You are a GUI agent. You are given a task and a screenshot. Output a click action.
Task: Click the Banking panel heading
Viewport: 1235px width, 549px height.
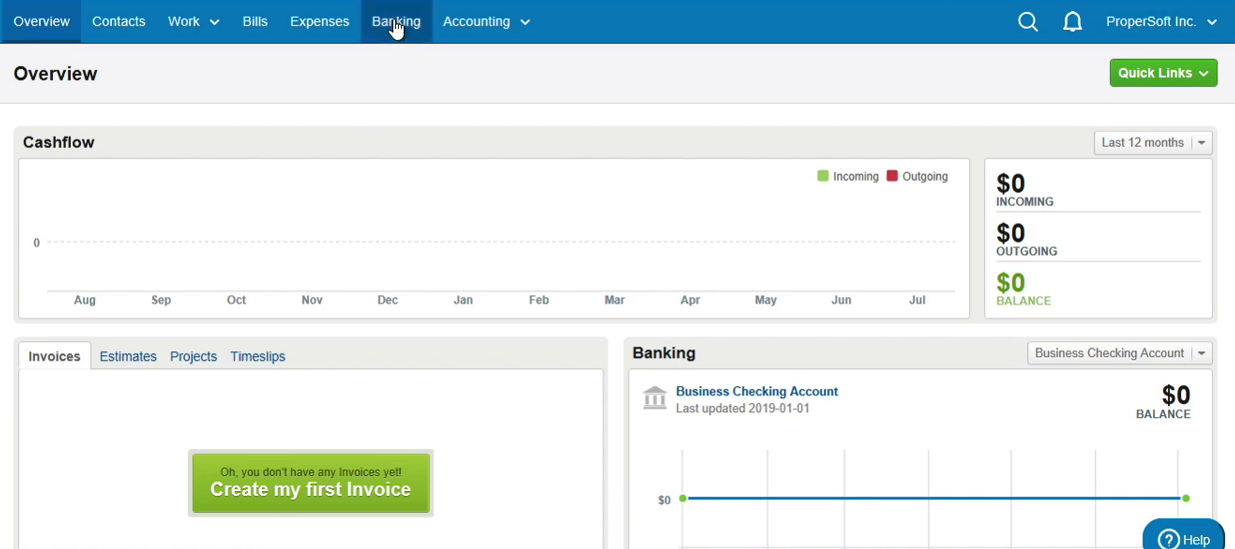pos(664,353)
